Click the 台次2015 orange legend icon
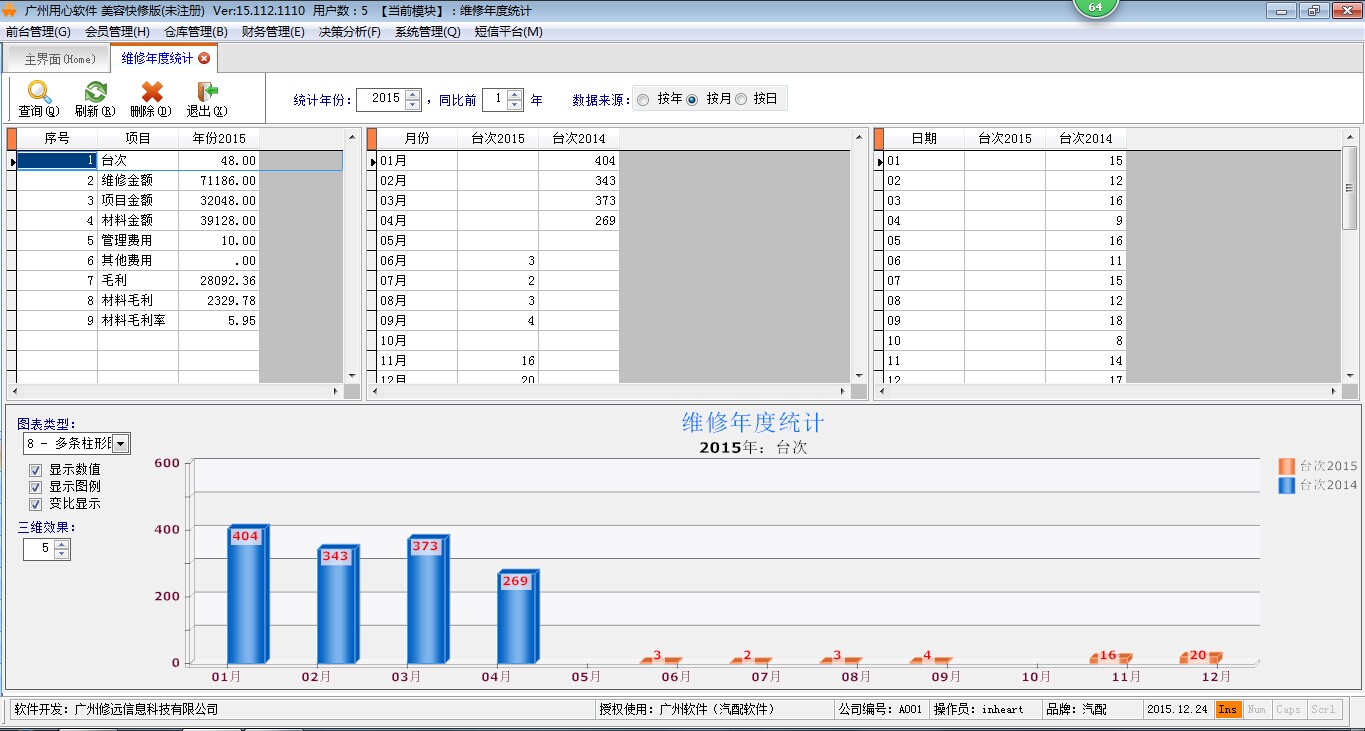Viewport: 1365px width, 731px height. tap(1286, 466)
